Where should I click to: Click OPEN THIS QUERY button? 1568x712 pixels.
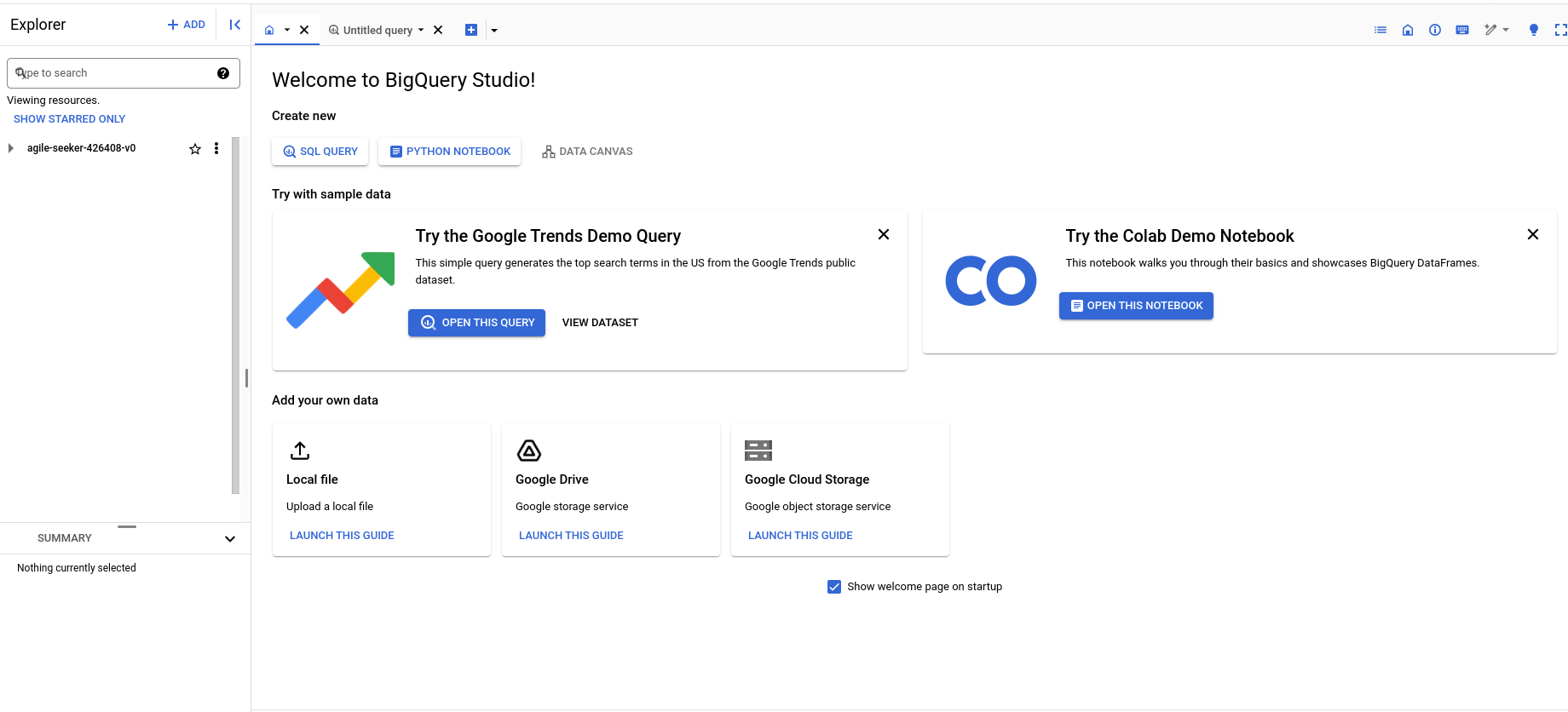pos(476,323)
